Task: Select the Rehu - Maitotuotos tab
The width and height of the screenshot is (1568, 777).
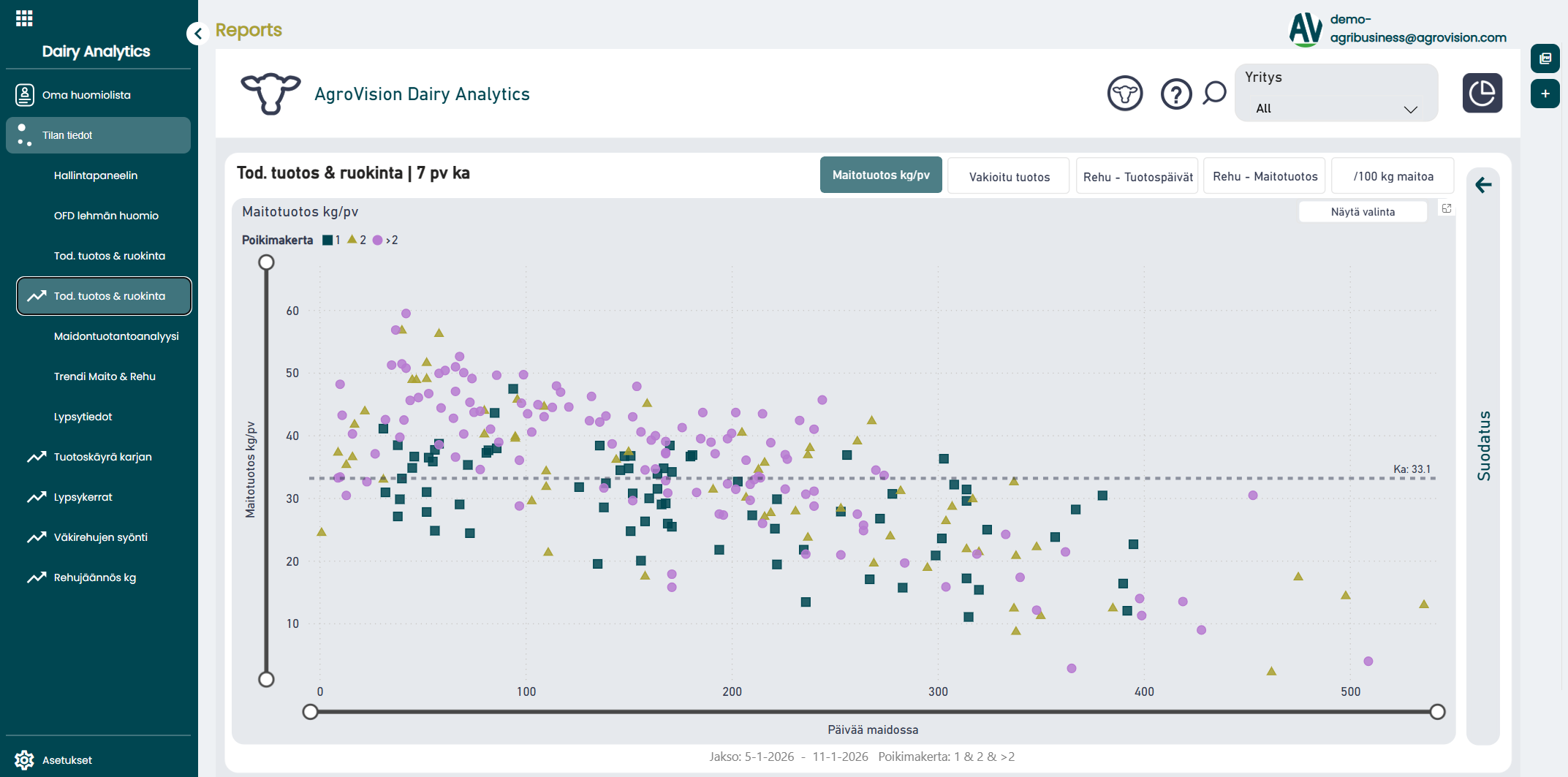Action: (x=1264, y=176)
